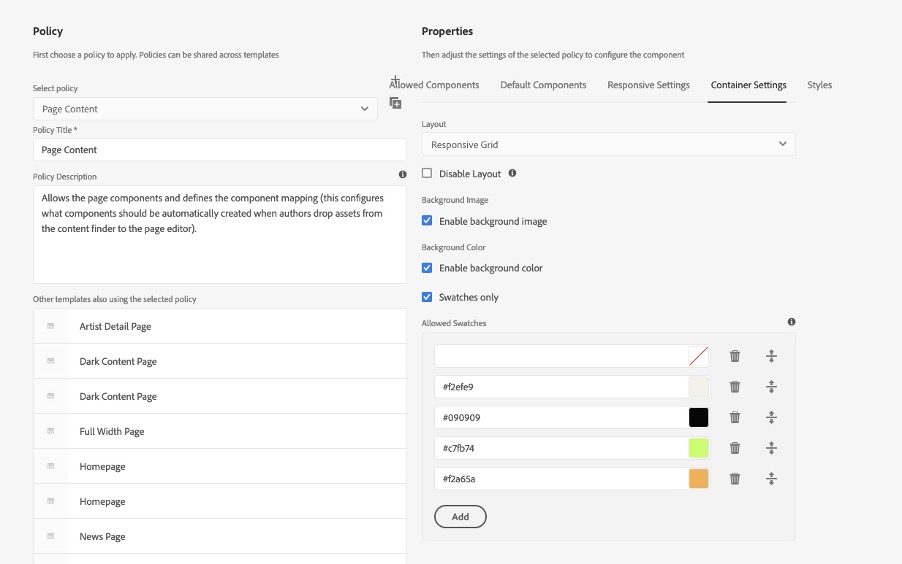Switch to the Default Components tab
This screenshot has width=902, height=564.
point(543,85)
